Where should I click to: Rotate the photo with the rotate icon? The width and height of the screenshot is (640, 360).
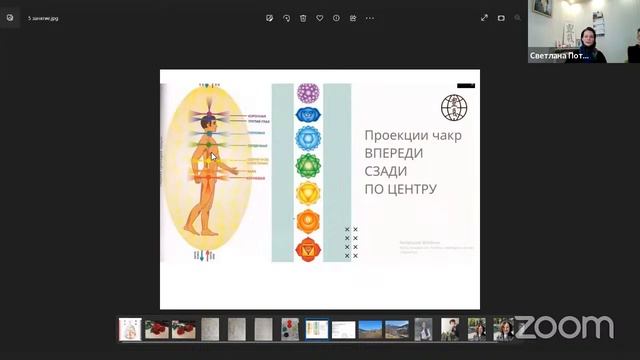point(287,18)
